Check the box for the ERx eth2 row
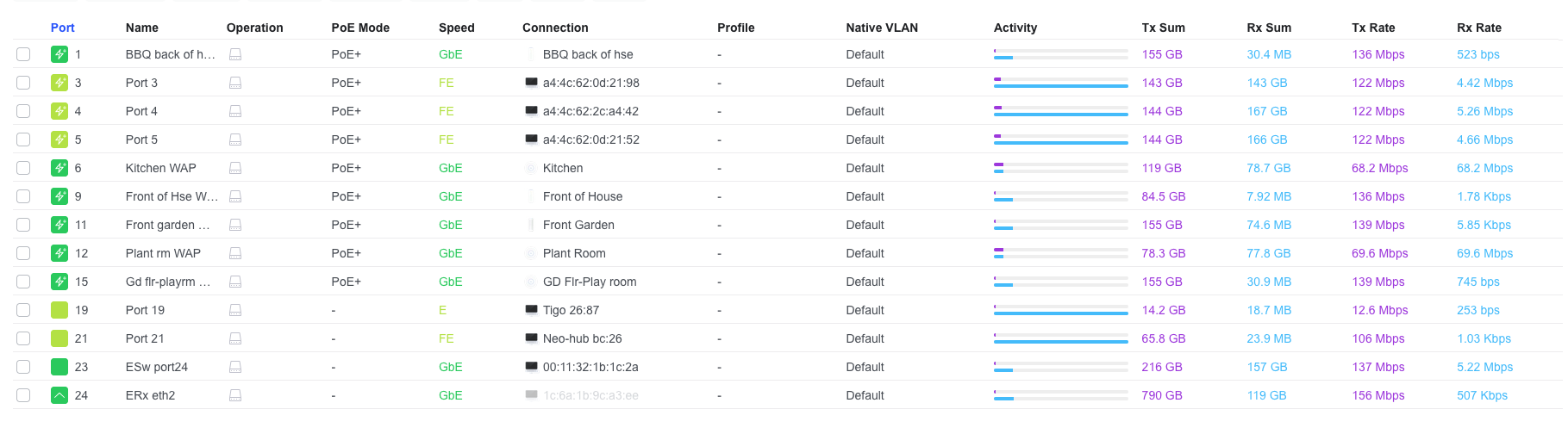1568x434 pixels. [23, 395]
